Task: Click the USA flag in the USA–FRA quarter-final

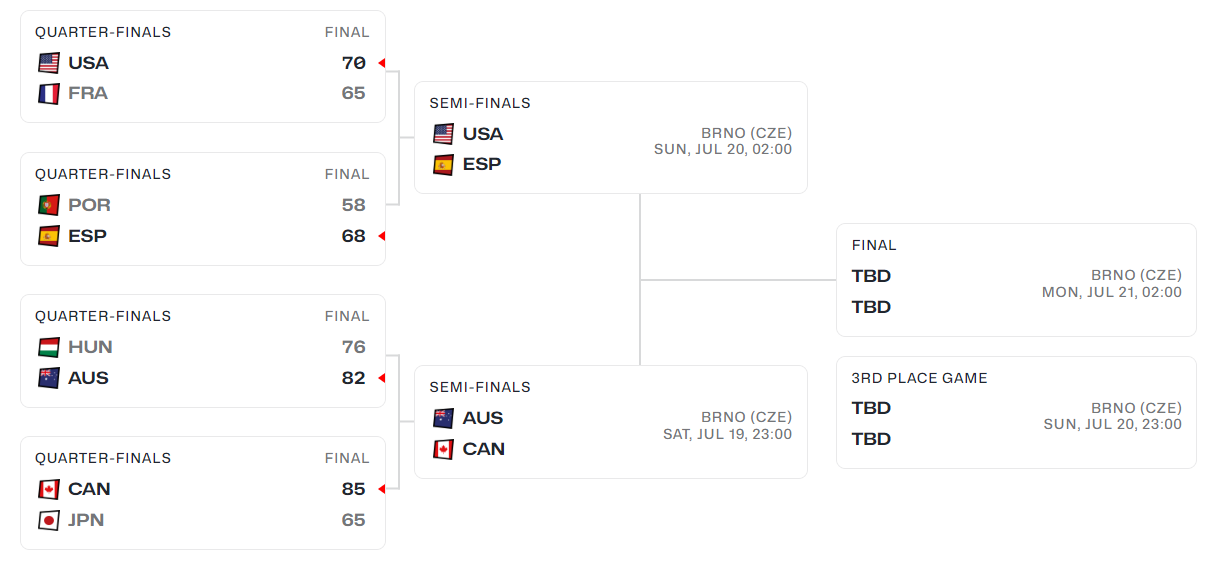Action: (48, 63)
